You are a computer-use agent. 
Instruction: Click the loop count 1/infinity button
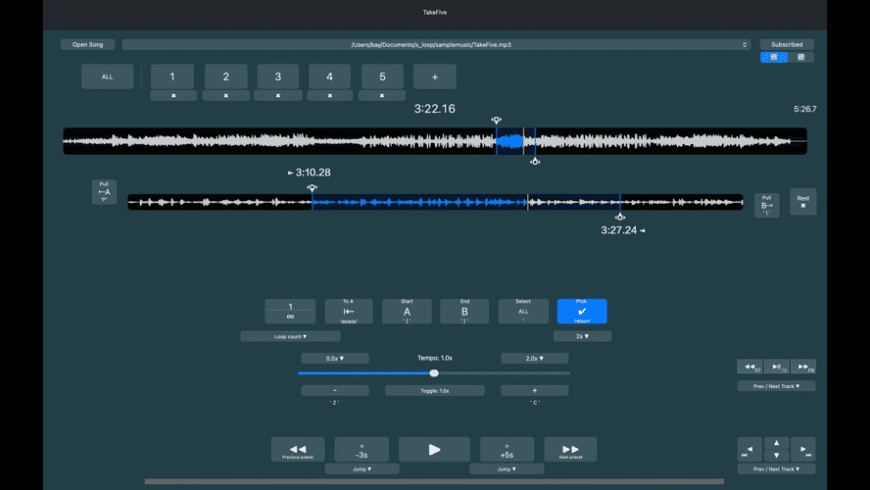(x=290, y=311)
